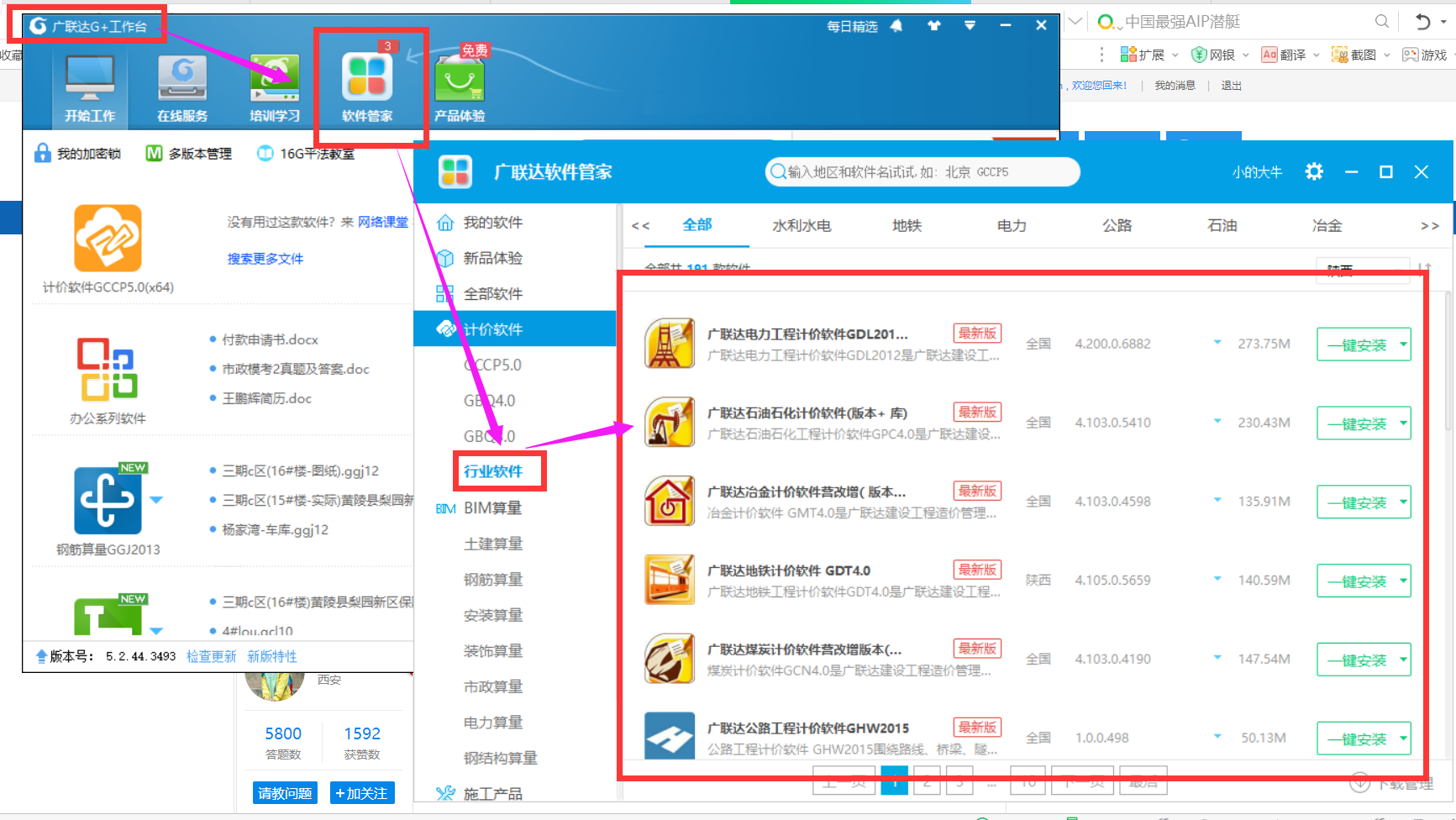Switch to 水利水电 tab
Image resolution: width=1456 pixels, height=820 pixels.
pyautogui.click(x=802, y=225)
